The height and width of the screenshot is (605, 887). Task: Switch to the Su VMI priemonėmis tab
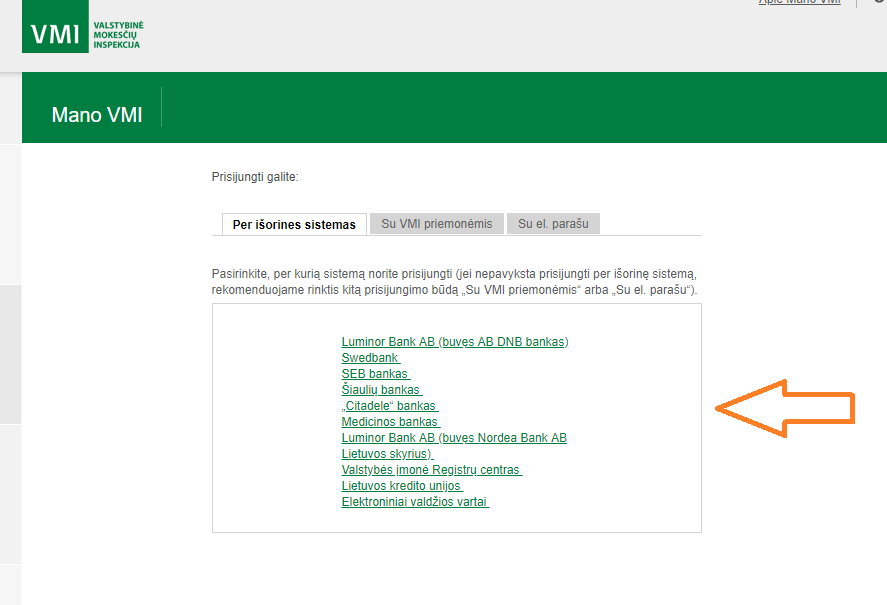(437, 224)
